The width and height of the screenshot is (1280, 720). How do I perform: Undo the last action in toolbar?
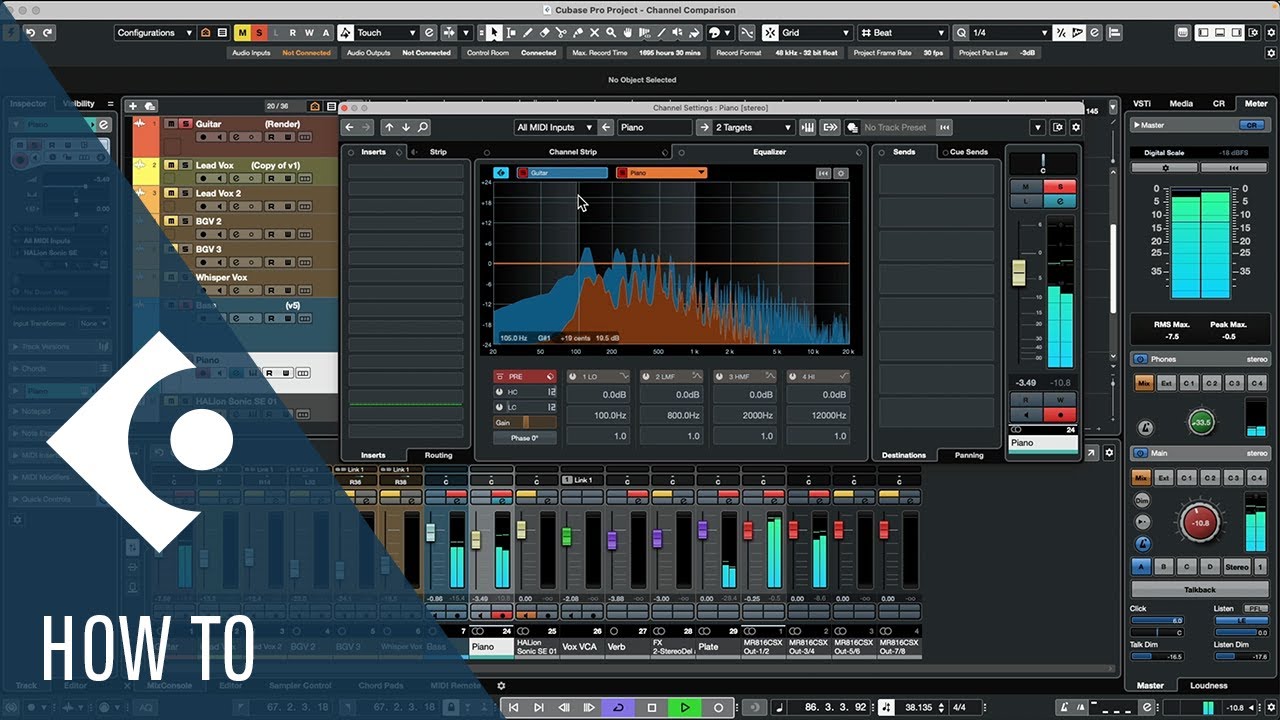31,33
